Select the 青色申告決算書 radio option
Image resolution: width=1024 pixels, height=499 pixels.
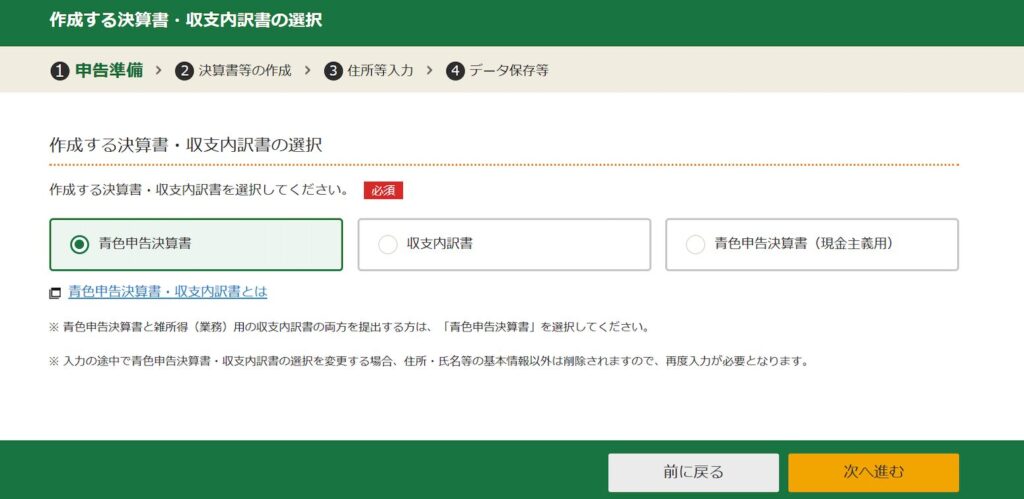coord(80,245)
